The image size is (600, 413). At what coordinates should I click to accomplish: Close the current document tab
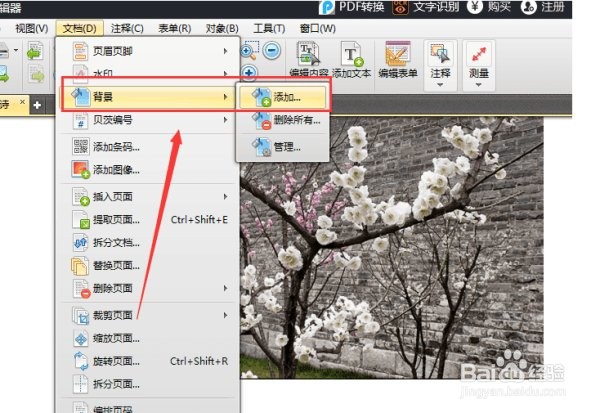click(22, 102)
